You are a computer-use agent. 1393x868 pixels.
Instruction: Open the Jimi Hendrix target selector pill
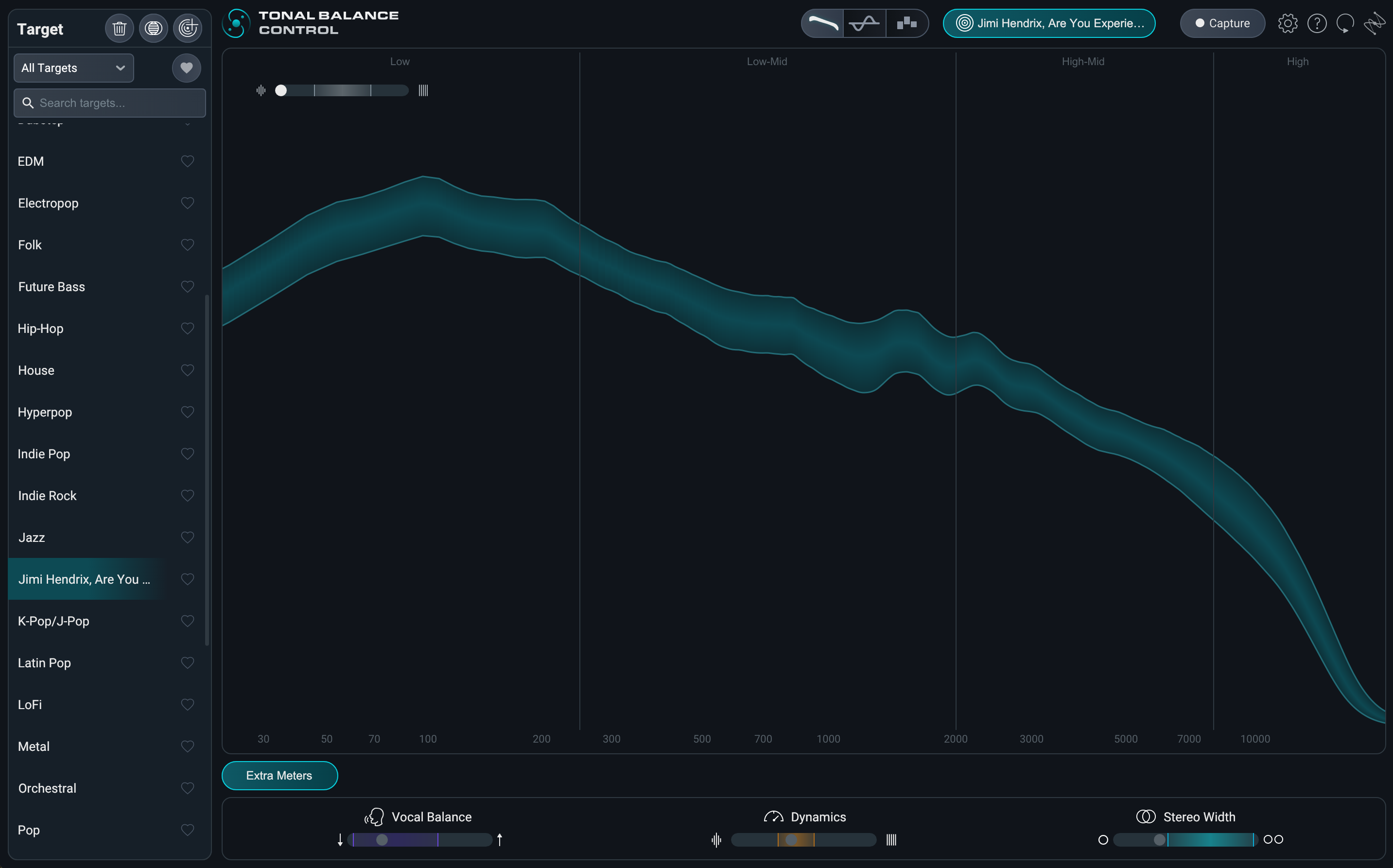(1048, 23)
